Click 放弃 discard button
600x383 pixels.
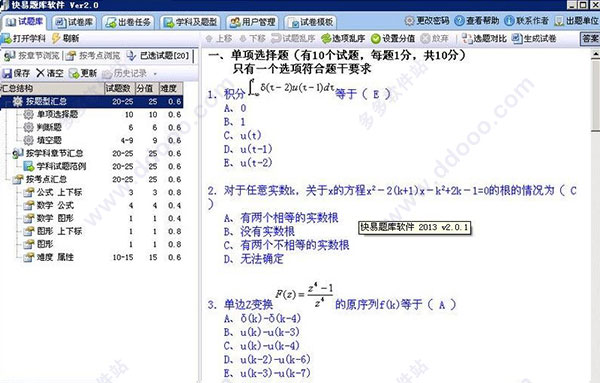[434, 38]
